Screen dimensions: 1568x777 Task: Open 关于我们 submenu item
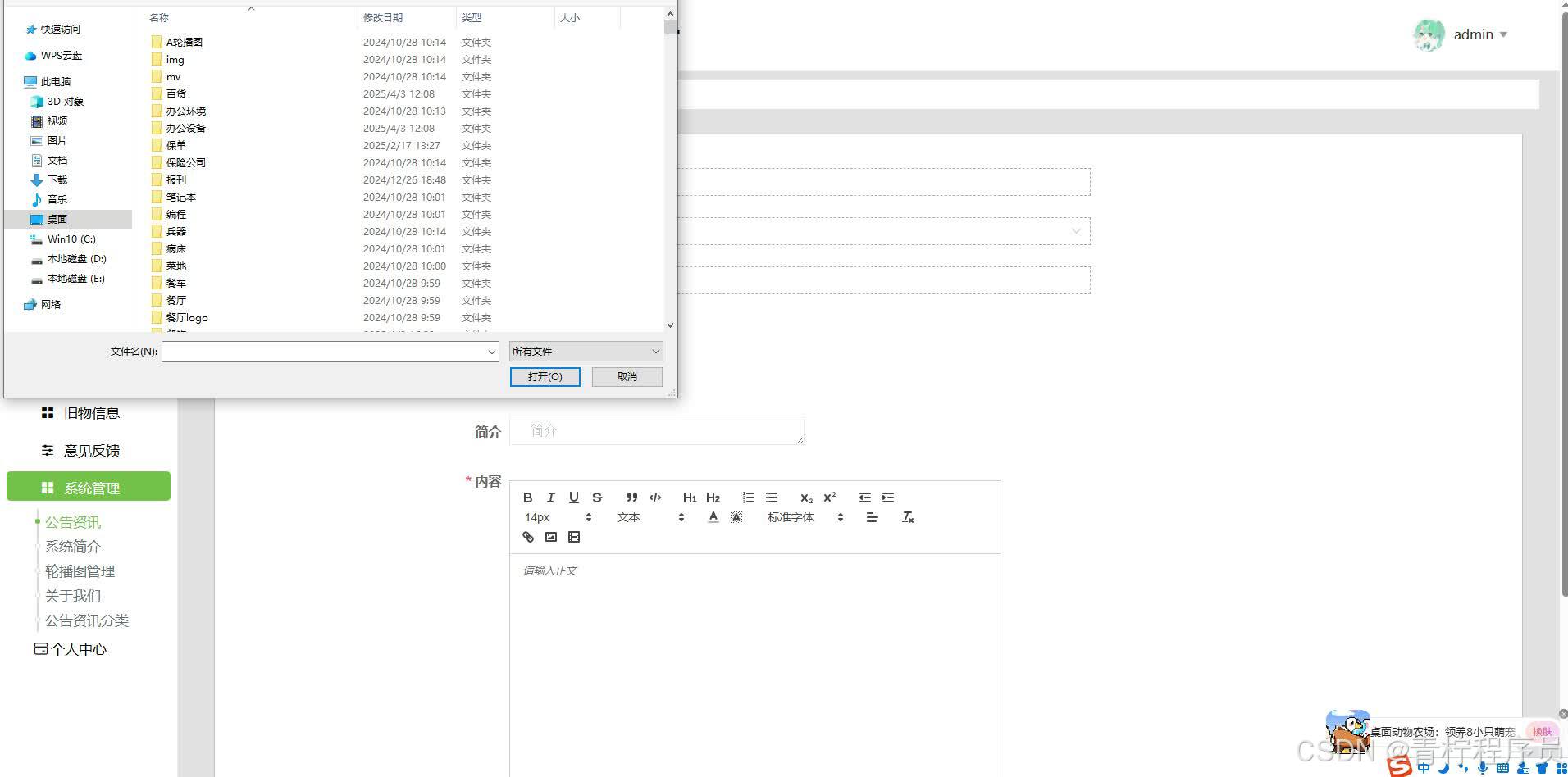(x=73, y=596)
